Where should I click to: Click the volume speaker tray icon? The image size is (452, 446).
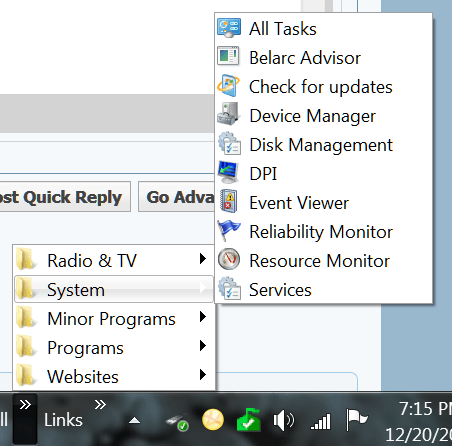(x=284, y=420)
